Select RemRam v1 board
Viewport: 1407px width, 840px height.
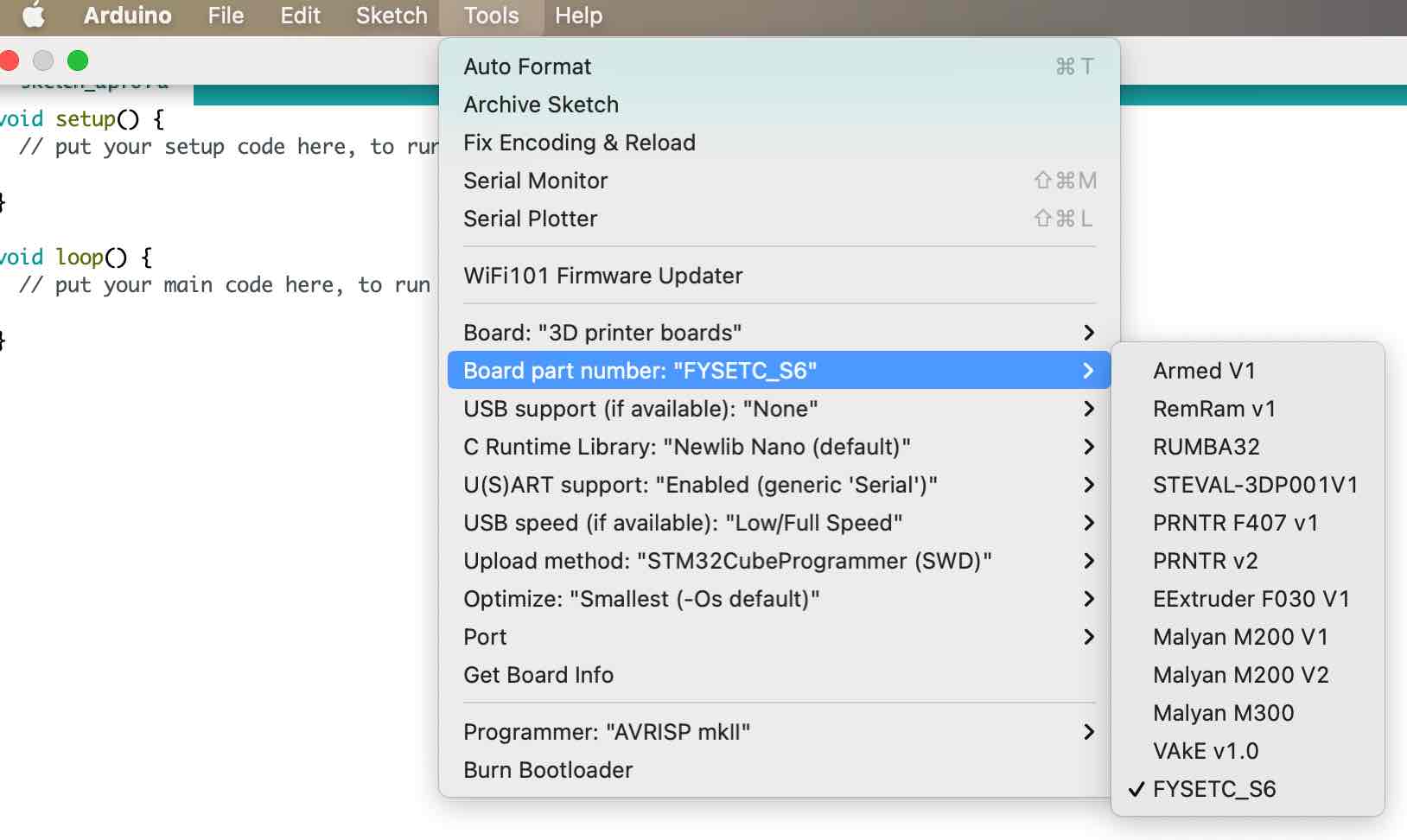click(1248, 409)
